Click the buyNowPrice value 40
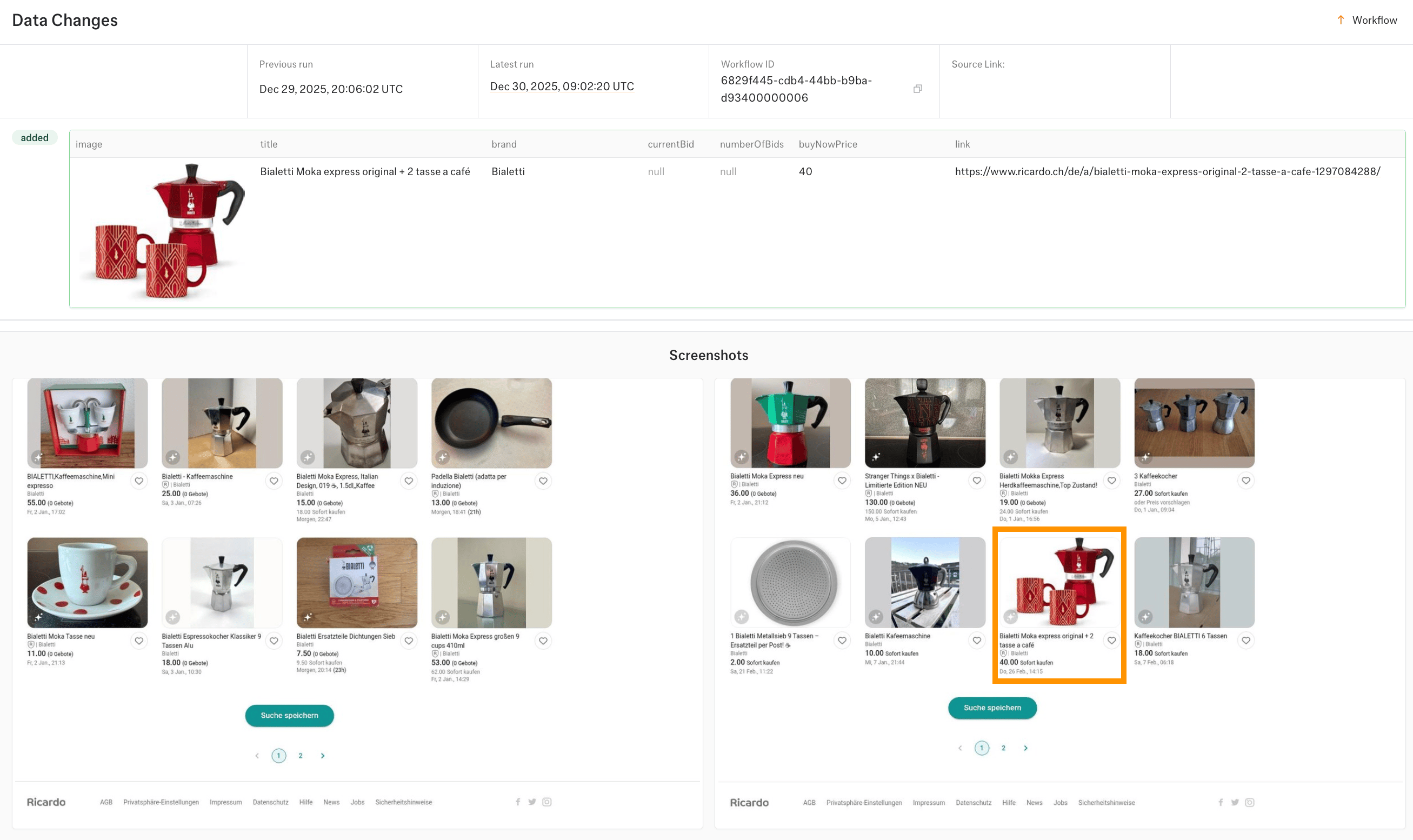1413x840 pixels. 805,171
